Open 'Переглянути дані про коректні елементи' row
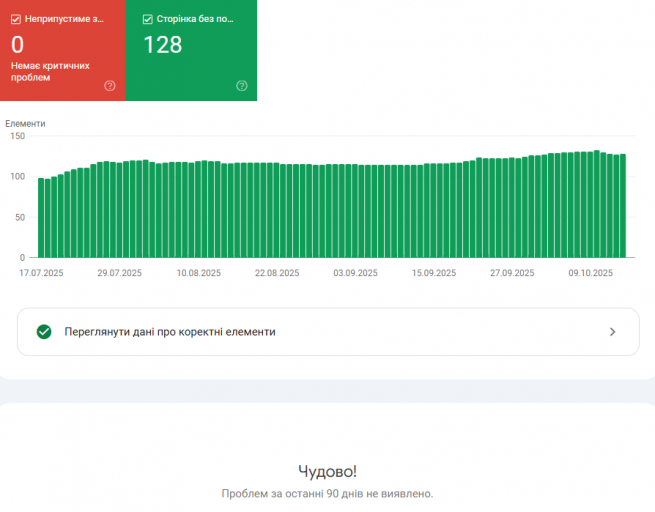655x512 pixels. [328, 332]
